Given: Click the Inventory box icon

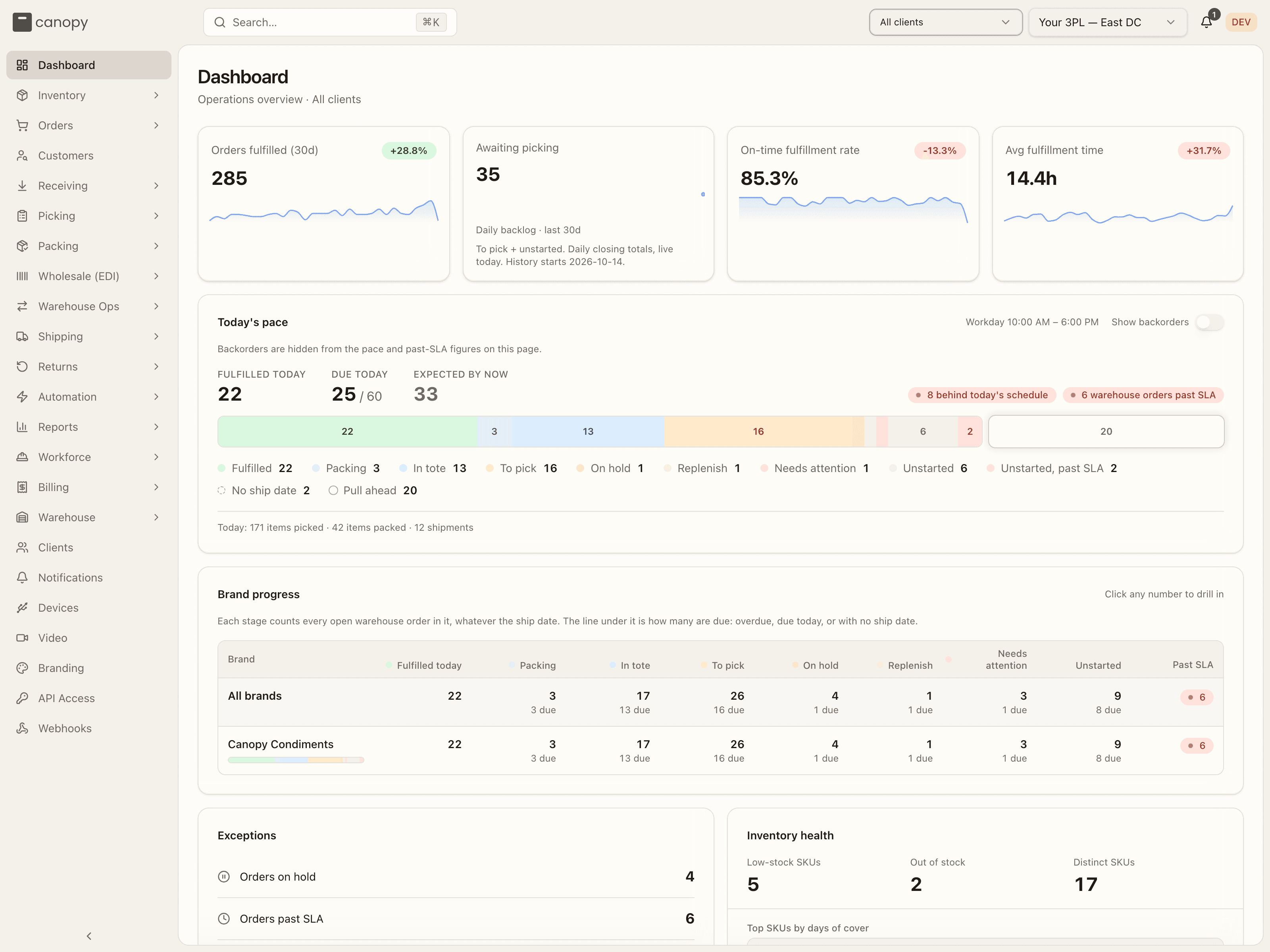Looking at the screenshot, I should [x=22, y=95].
